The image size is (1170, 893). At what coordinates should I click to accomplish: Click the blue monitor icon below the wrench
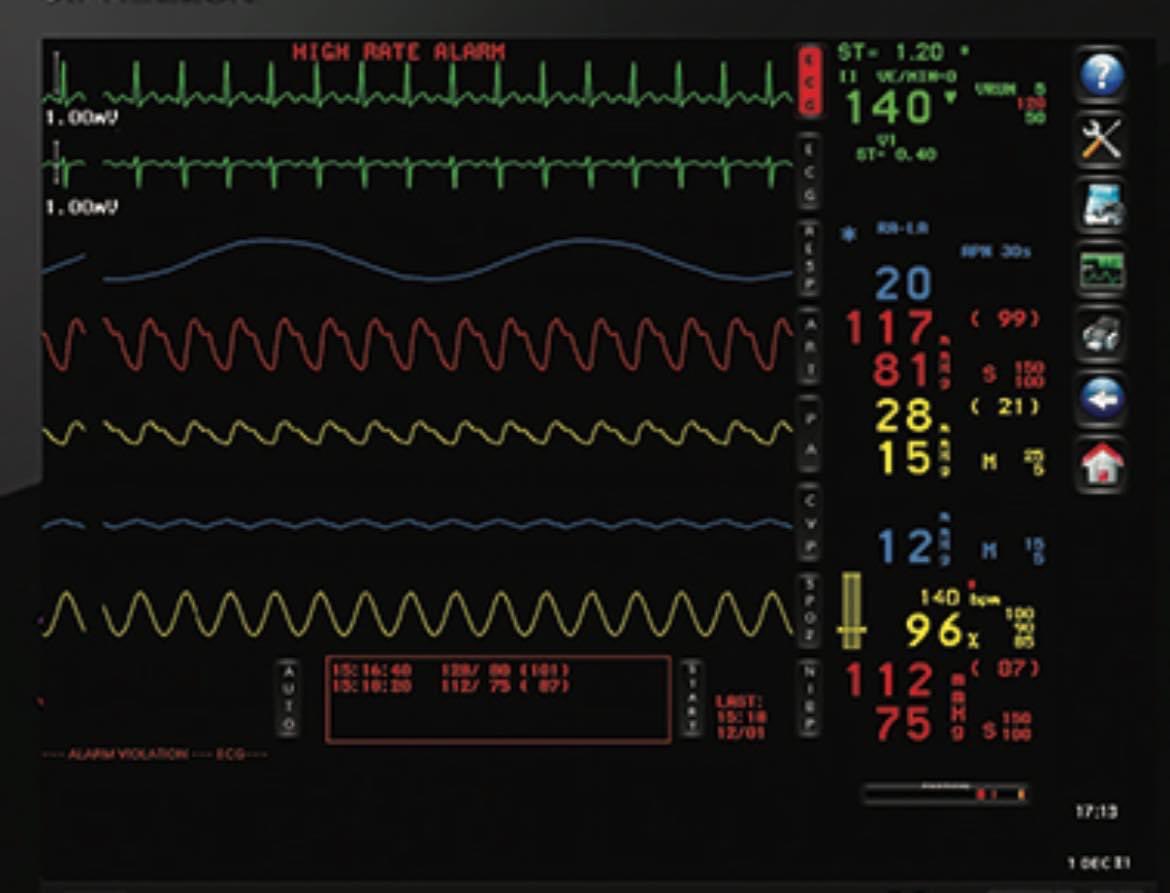1101,204
